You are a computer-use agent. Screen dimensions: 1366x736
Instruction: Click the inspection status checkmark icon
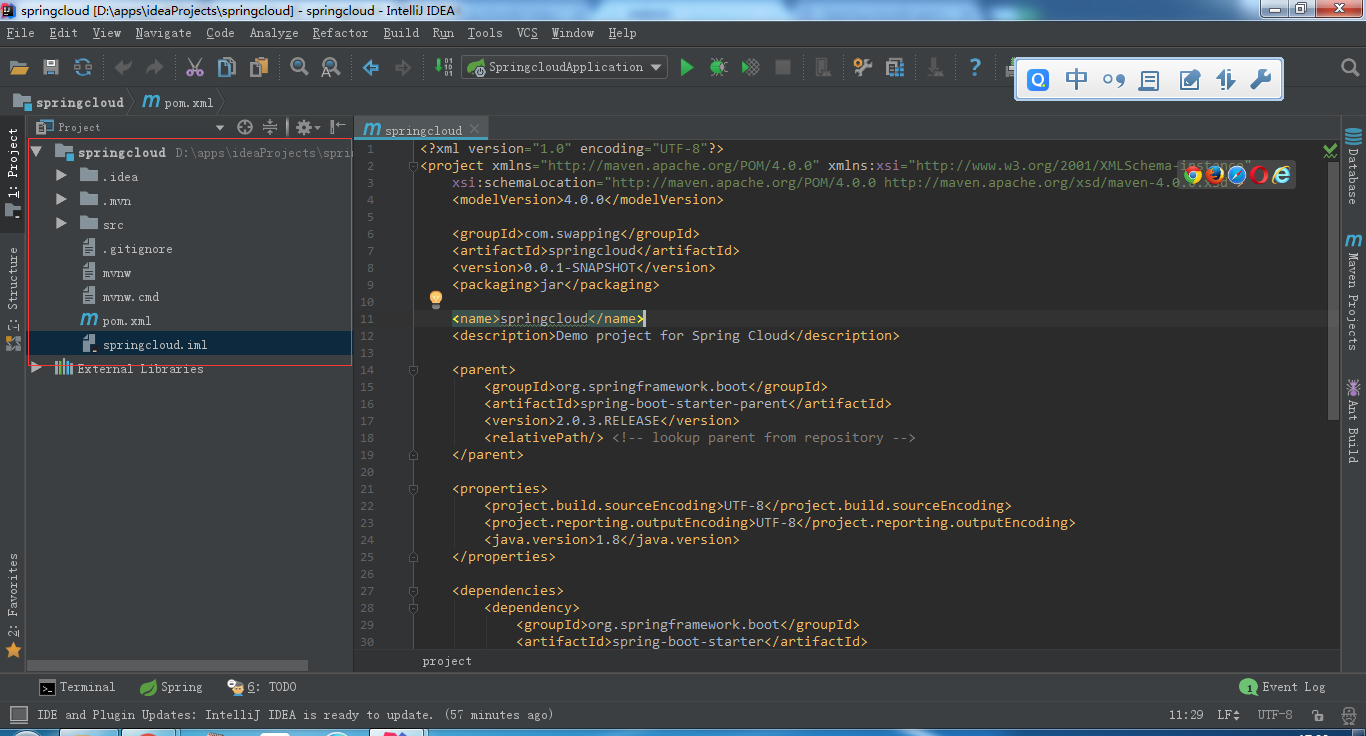[x=1330, y=151]
